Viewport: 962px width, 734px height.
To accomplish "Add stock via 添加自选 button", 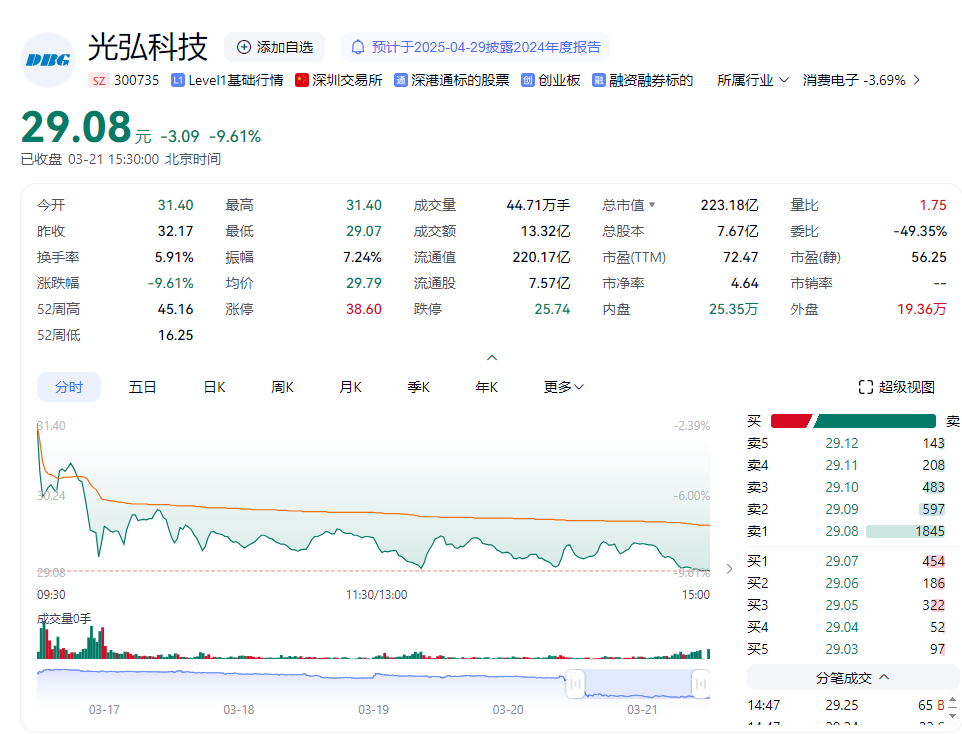I will pyautogui.click(x=274, y=47).
